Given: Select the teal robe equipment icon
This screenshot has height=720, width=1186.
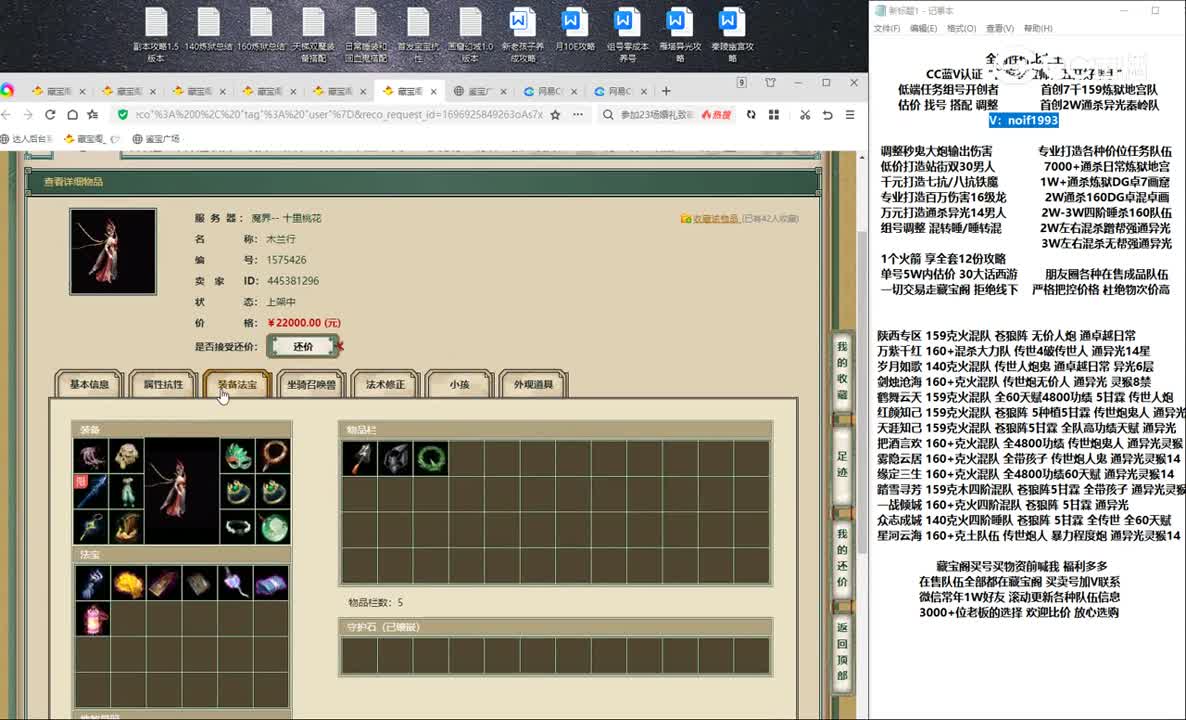Looking at the screenshot, I should [x=126, y=491].
